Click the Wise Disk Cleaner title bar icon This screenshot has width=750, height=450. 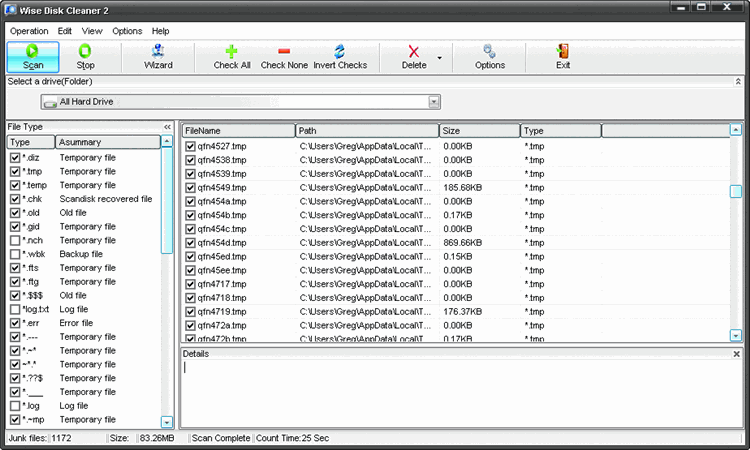(x=11, y=10)
